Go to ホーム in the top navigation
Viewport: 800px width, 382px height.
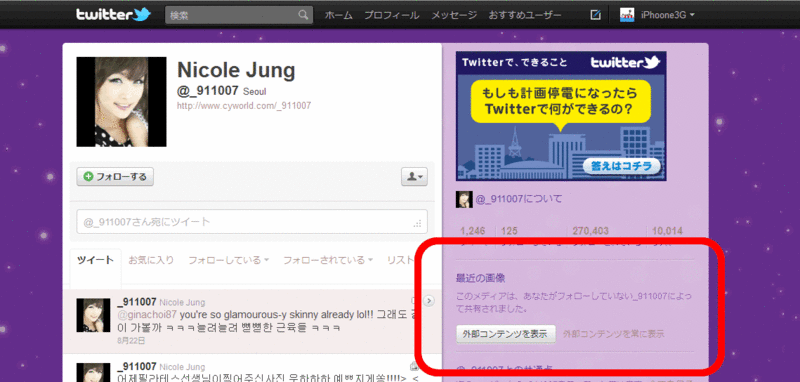pyautogui.click(x=339, y=15)
